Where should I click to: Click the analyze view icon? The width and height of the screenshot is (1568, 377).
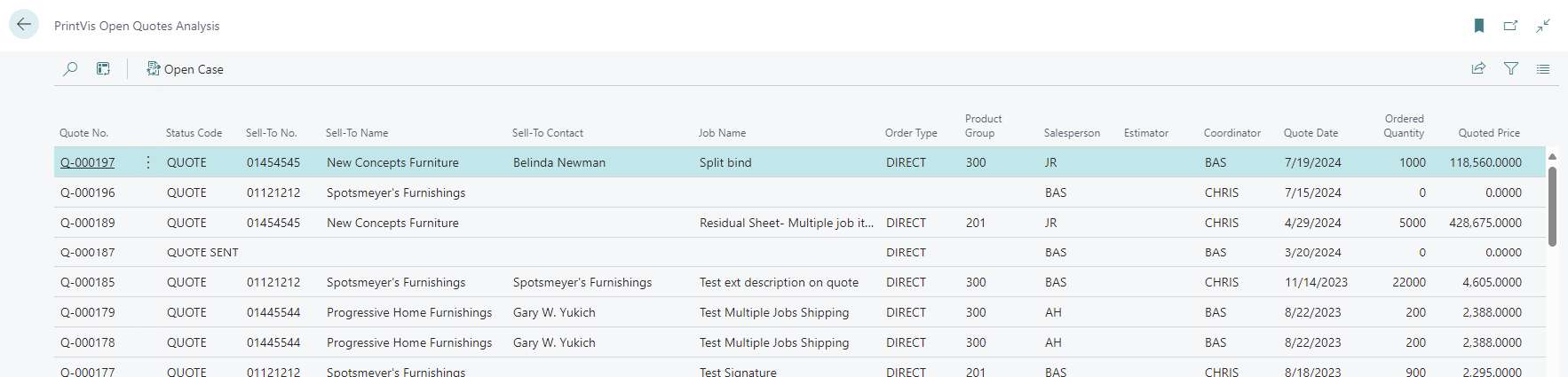click(x=104, y=69)
